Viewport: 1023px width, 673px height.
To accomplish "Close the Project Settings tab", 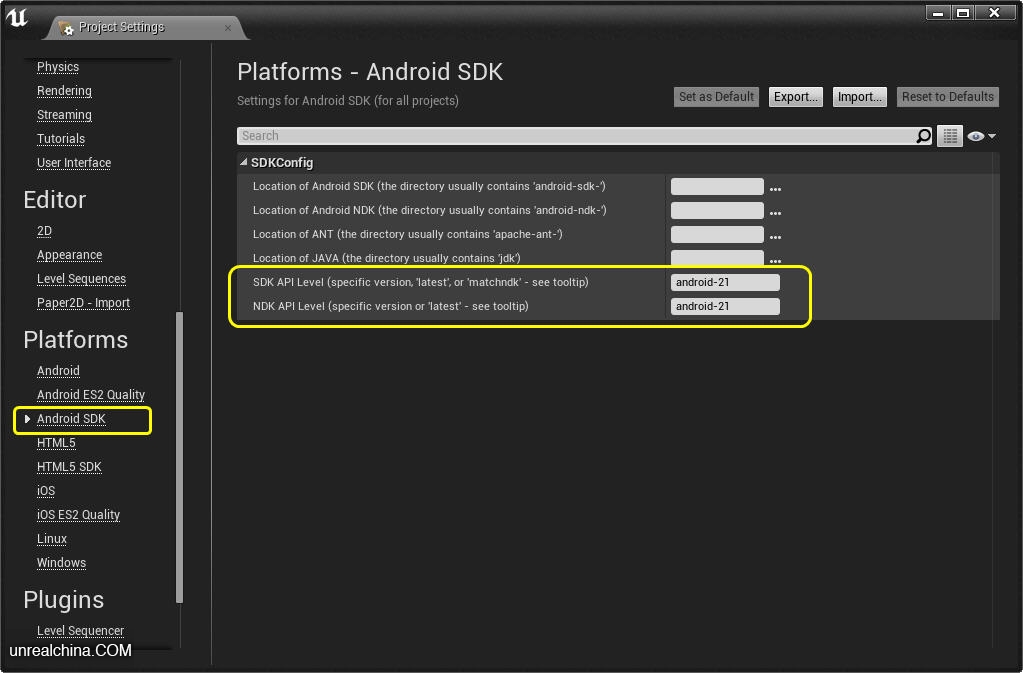I will point(228,28).
